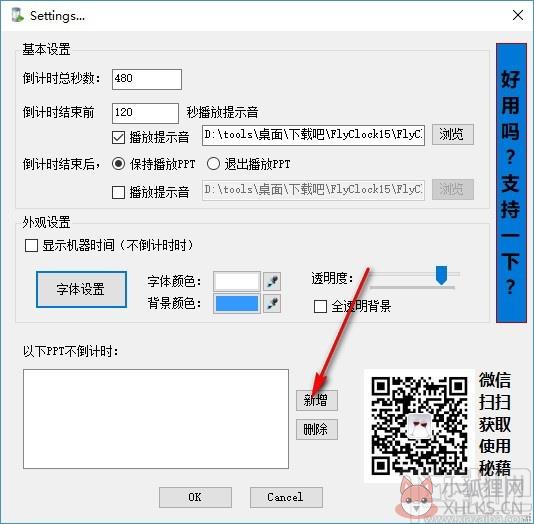534x524 pixels.
Task: Click the 透明度 slider handle
Action: tap(441, 275)
